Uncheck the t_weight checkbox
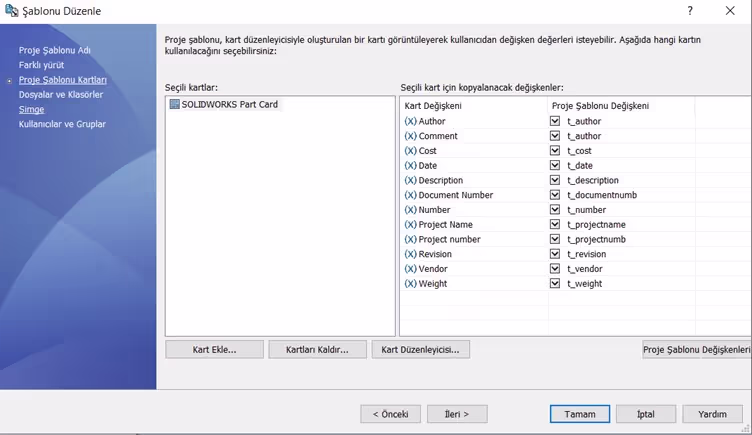The image size is (752, 435). 555,283
